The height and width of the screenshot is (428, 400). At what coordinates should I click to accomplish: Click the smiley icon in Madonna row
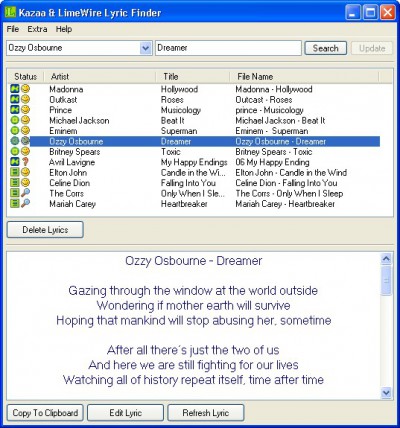coord(25,89)
